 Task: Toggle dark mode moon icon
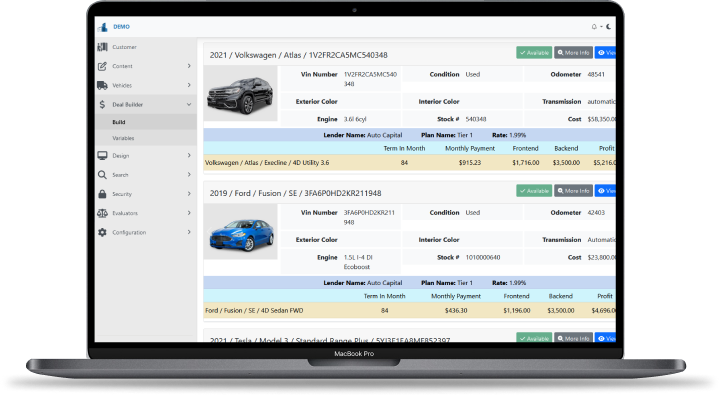(x=608, y=27)
